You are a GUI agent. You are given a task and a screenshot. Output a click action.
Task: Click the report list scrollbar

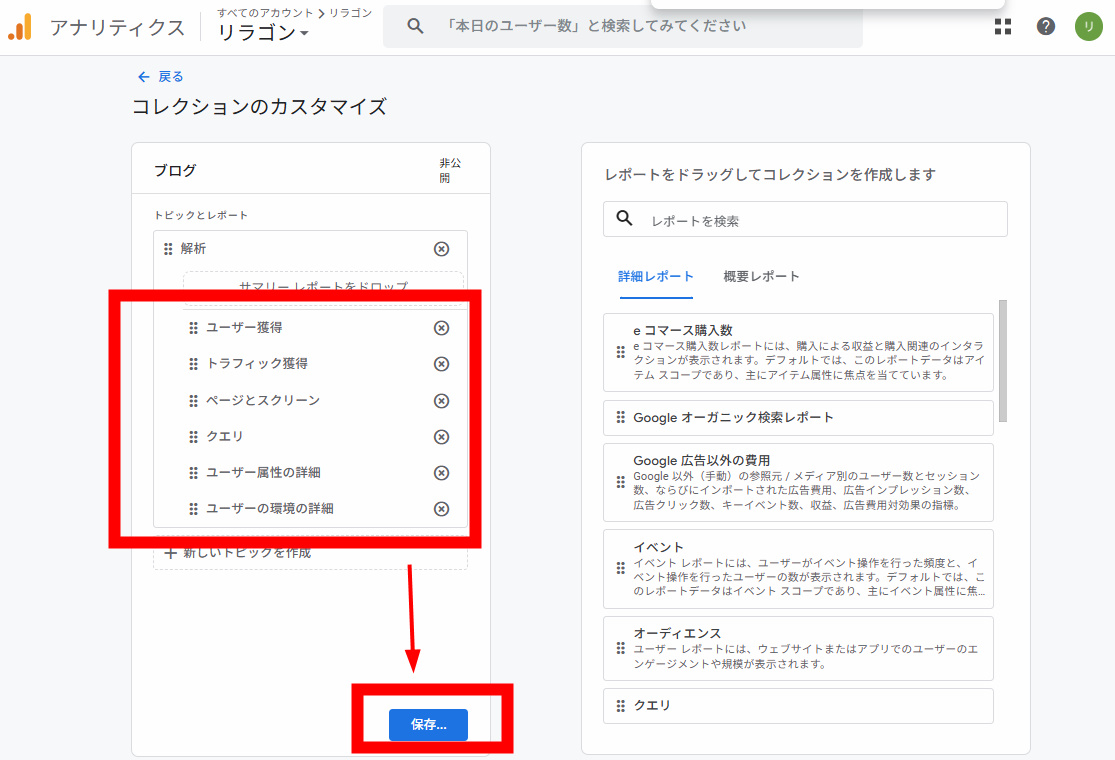point(1002,360)
